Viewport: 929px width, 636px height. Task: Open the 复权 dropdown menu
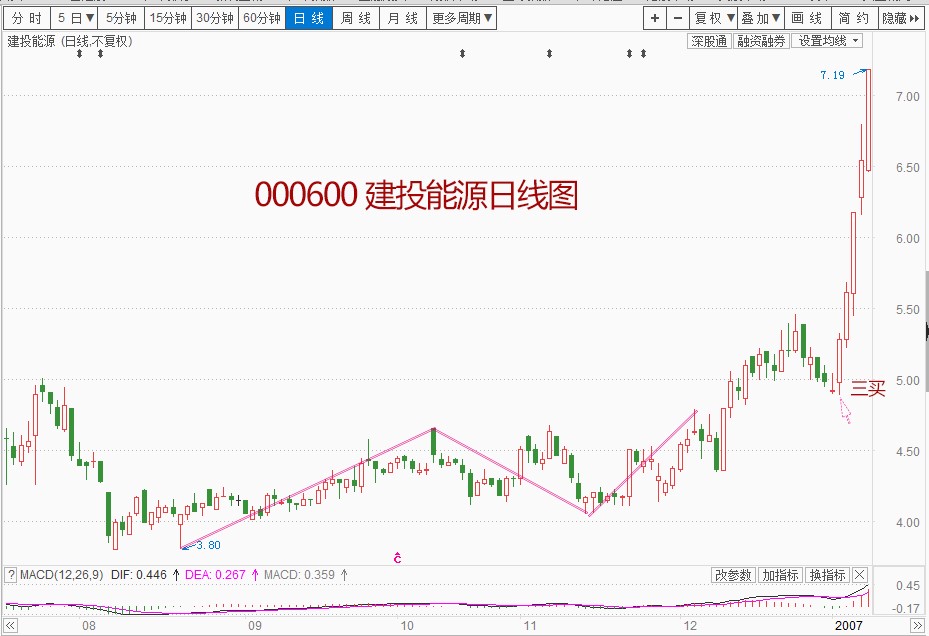[x=715, y=18]
